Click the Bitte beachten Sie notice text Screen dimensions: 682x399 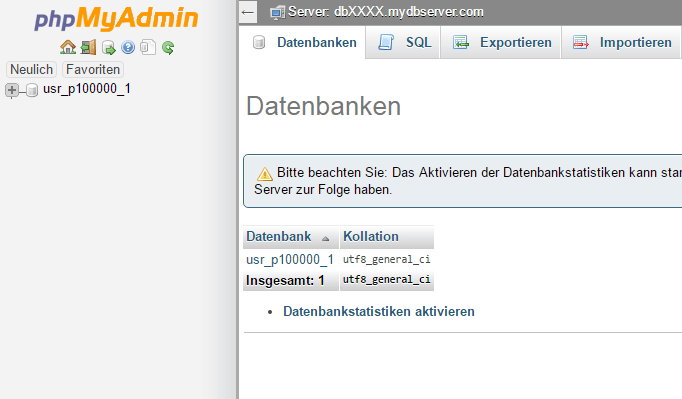(468, 181)
